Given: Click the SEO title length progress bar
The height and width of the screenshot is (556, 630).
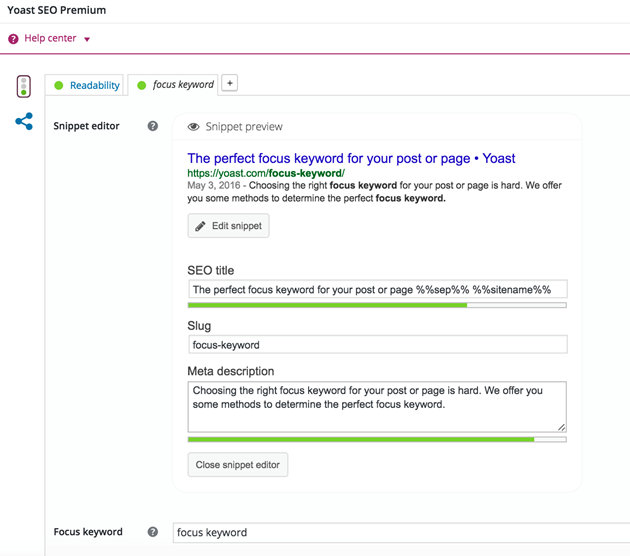Looking at the screenshot, I should pos(377,305).
